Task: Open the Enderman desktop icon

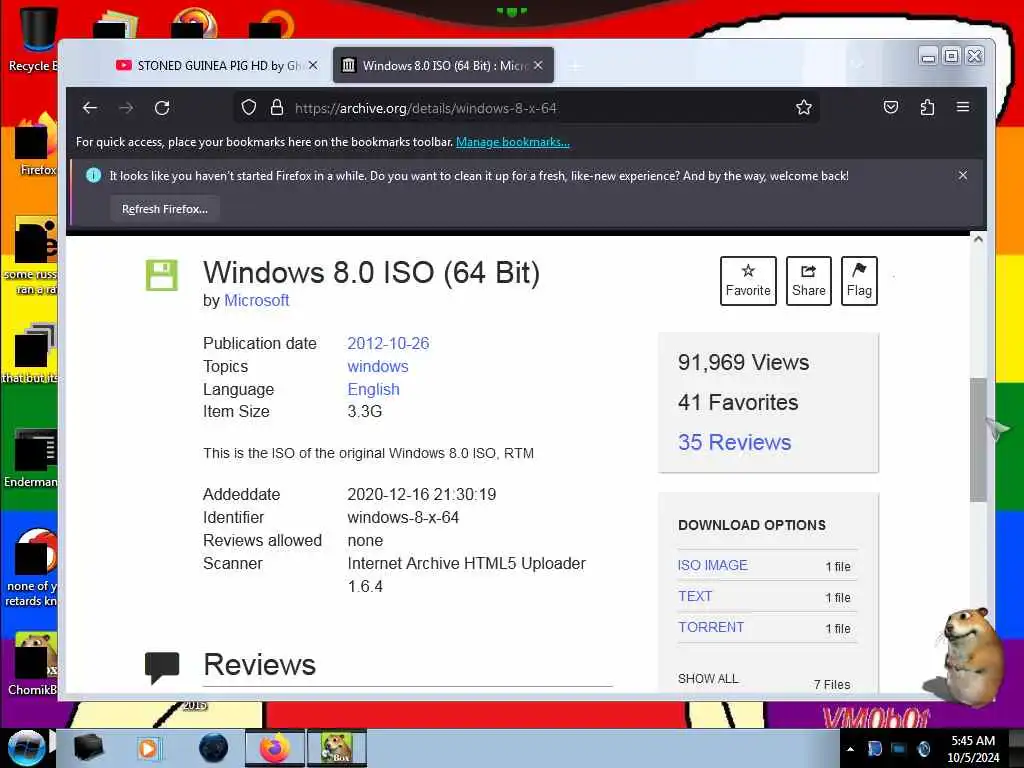Action: (31, 458)
